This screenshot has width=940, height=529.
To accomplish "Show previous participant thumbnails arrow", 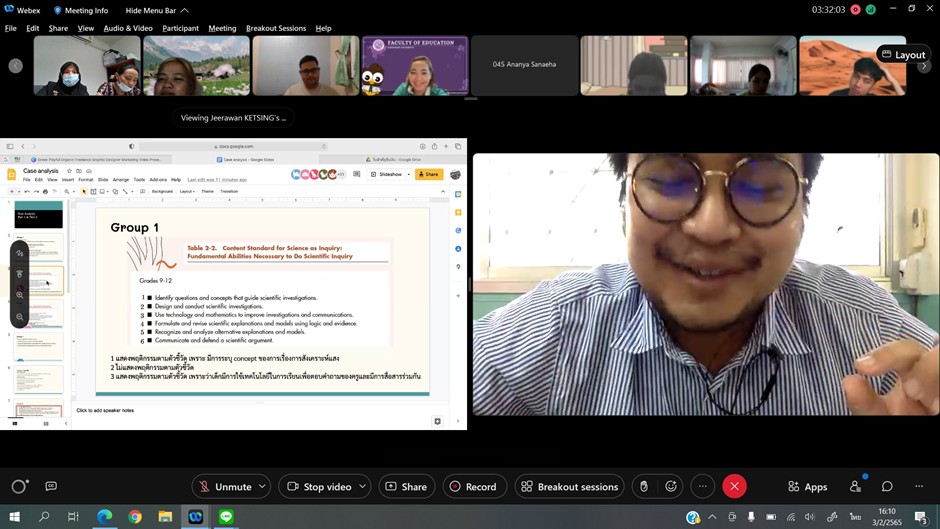I will tap(16, 66).
